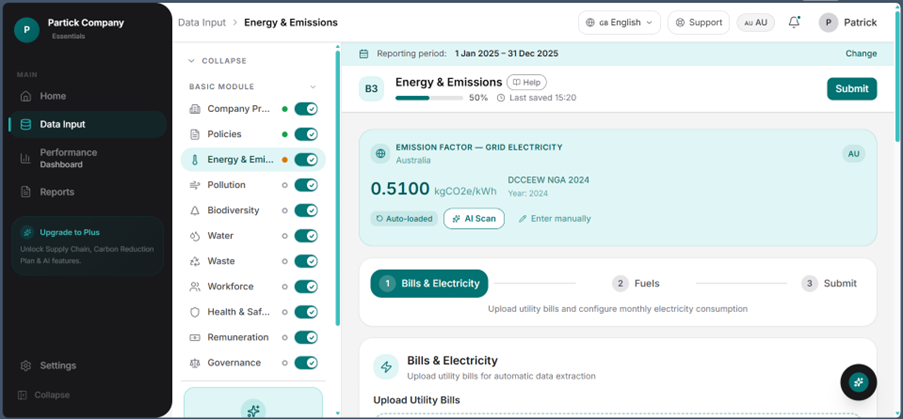Toggle the Pollution module switch
This screenshot has width=903, height=419.
tap(306, 185)
